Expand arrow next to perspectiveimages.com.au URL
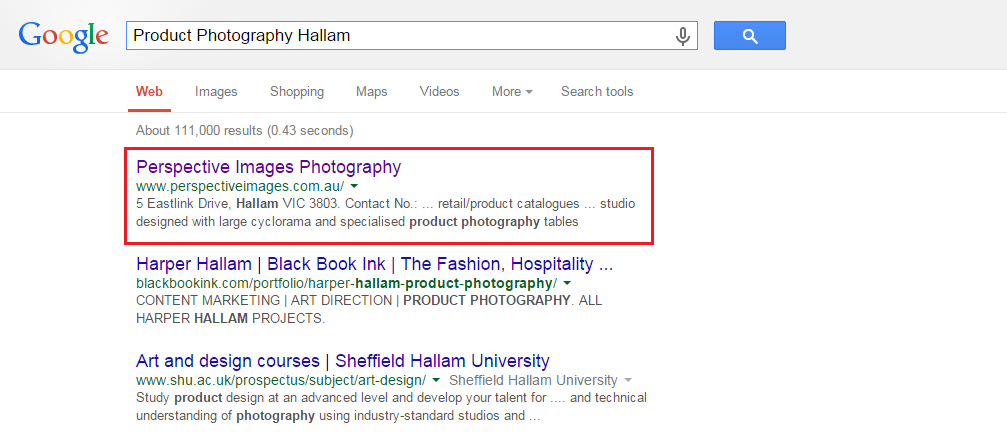The image size is (1007, 437). (354, 186)
